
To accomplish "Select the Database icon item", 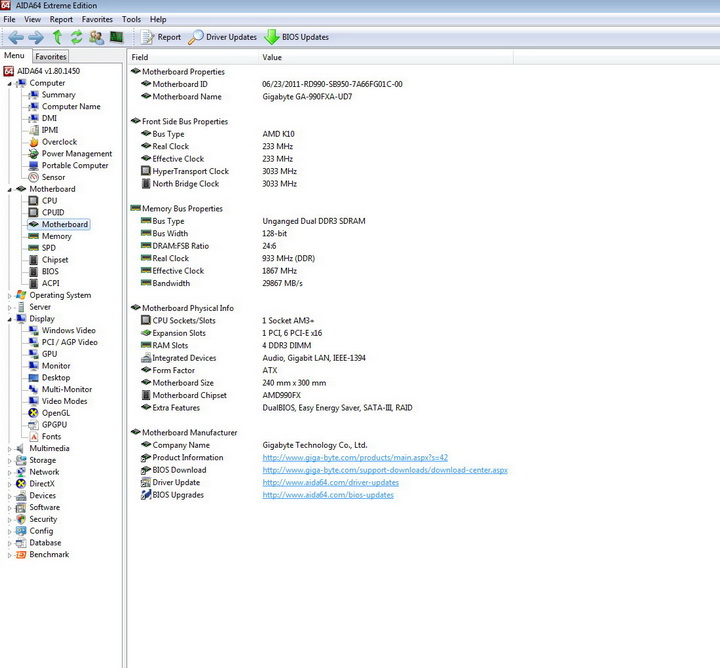I will (21, 543).
